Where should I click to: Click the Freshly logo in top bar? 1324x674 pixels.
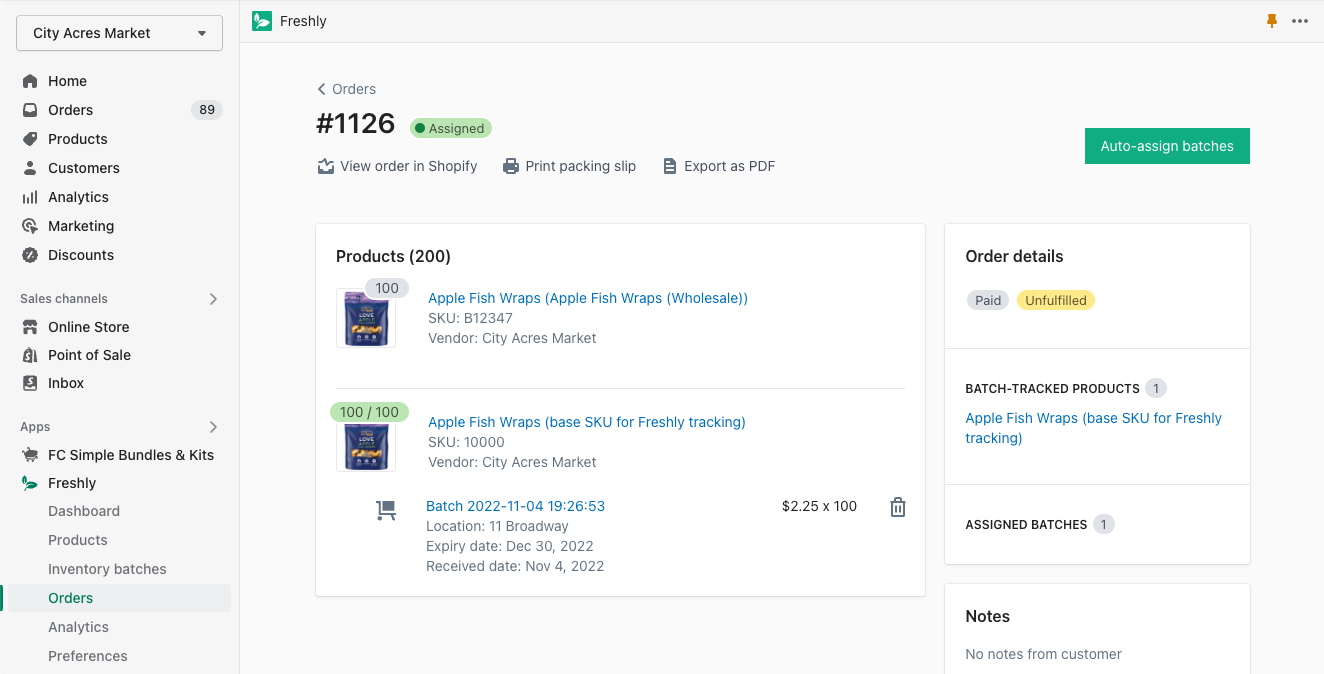[x=262, y=21]
